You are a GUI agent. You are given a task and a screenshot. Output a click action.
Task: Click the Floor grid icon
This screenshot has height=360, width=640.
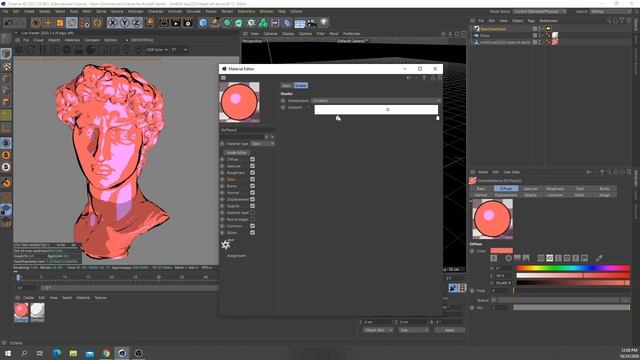[300, 23]
